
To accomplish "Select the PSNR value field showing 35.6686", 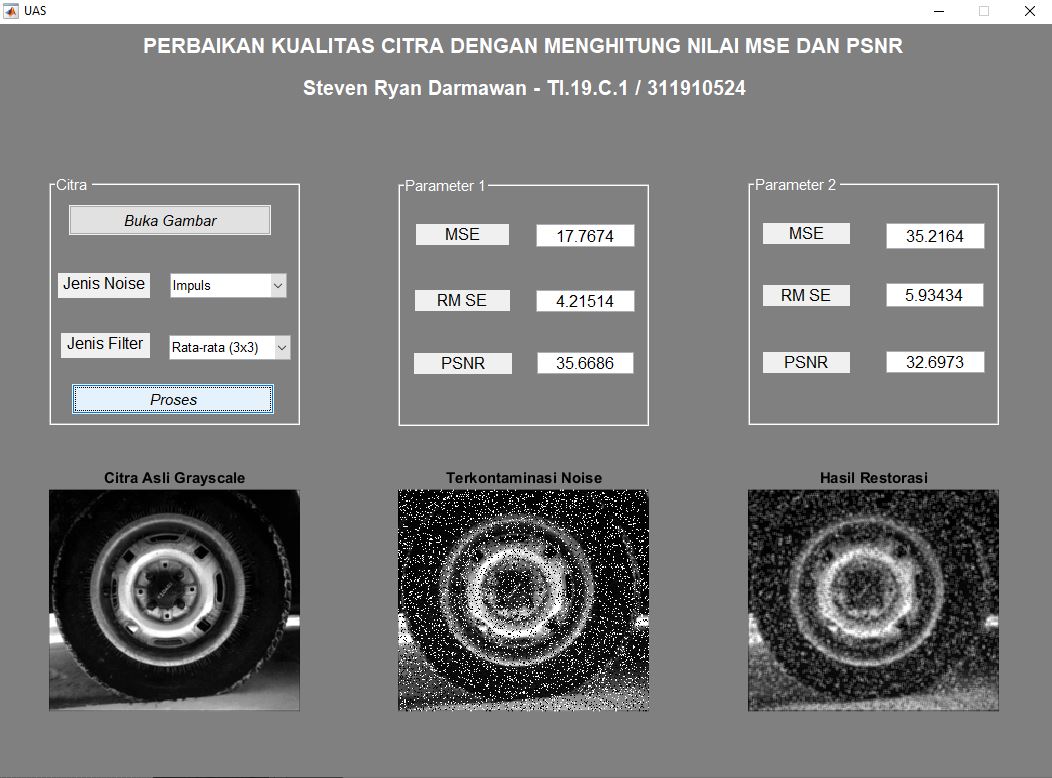I will coord(585,363).
